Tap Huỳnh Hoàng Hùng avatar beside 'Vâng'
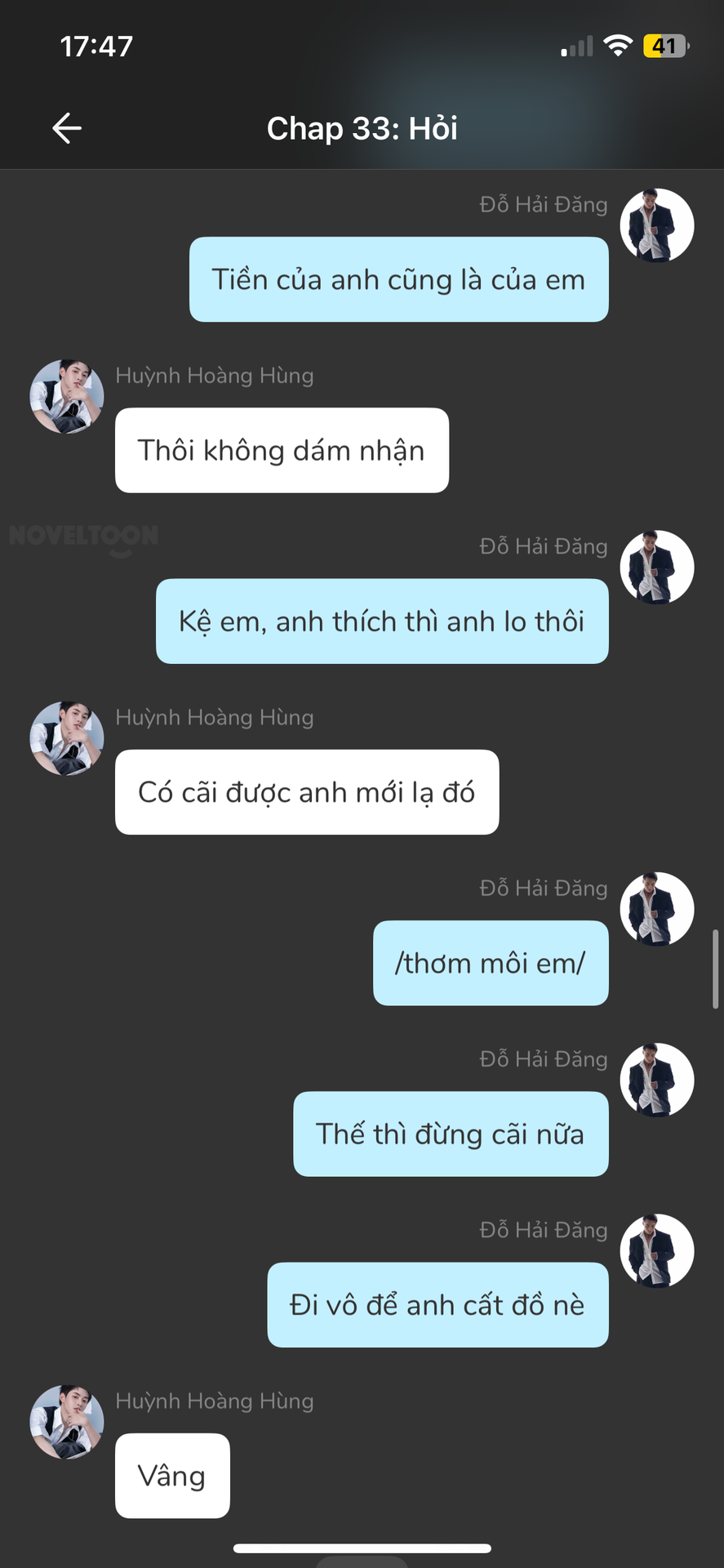The height and width of the screenshot is (1568, 724). [x=67, y=1422]
